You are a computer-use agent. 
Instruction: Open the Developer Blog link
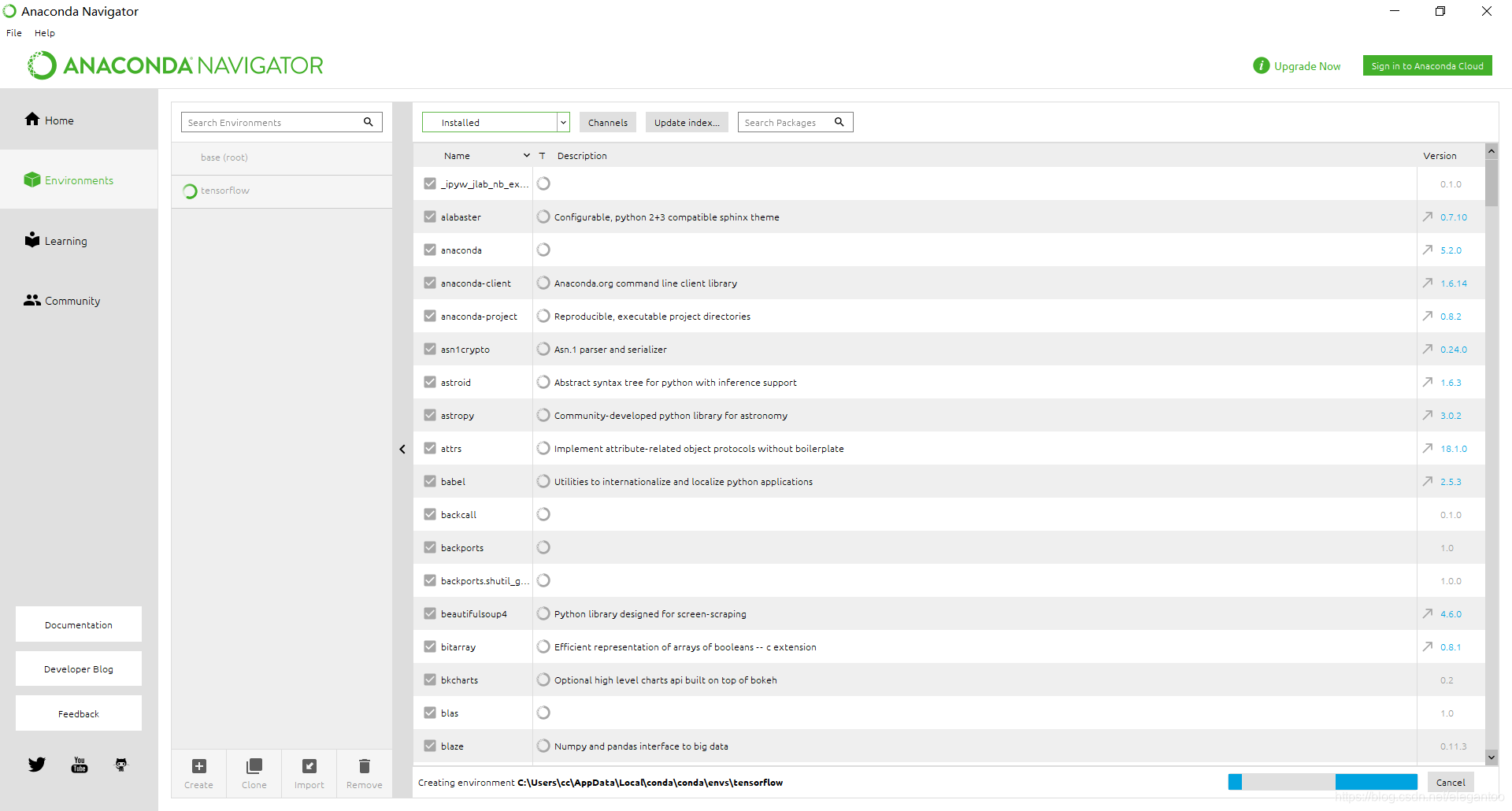tap(79, 668)
